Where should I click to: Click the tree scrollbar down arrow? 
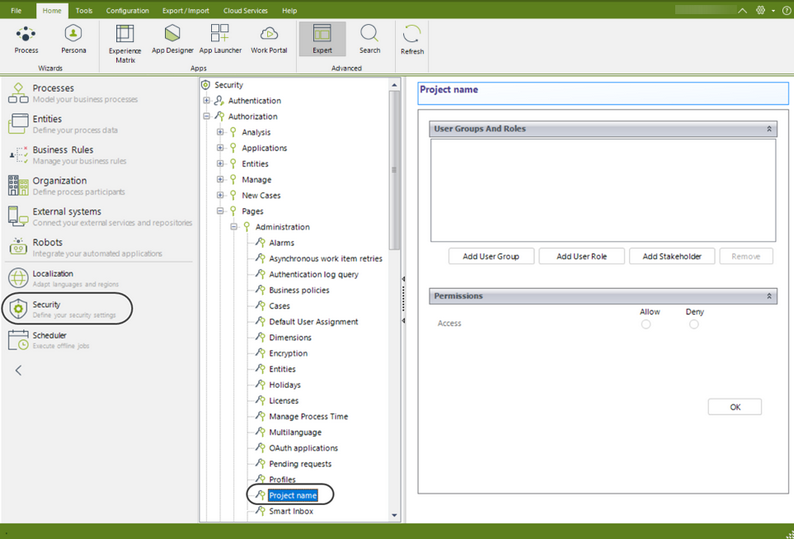(x=394, y=516)
